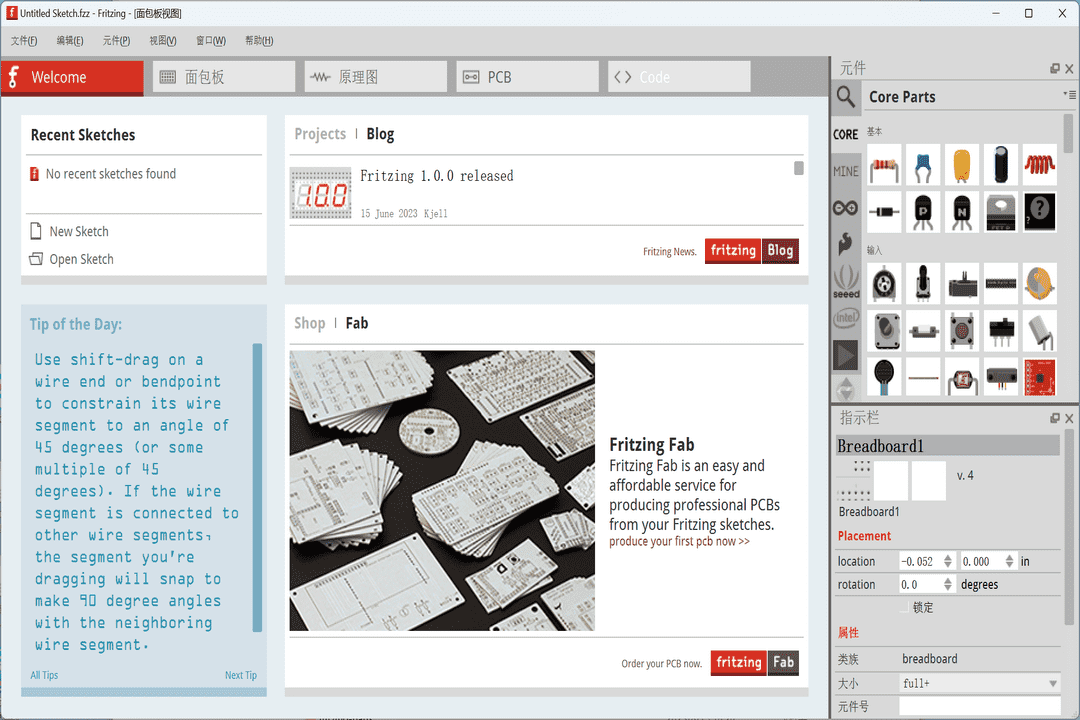Select the mystery part question-mark icon
The image size is (1080, 720).
click(1040, 210)
